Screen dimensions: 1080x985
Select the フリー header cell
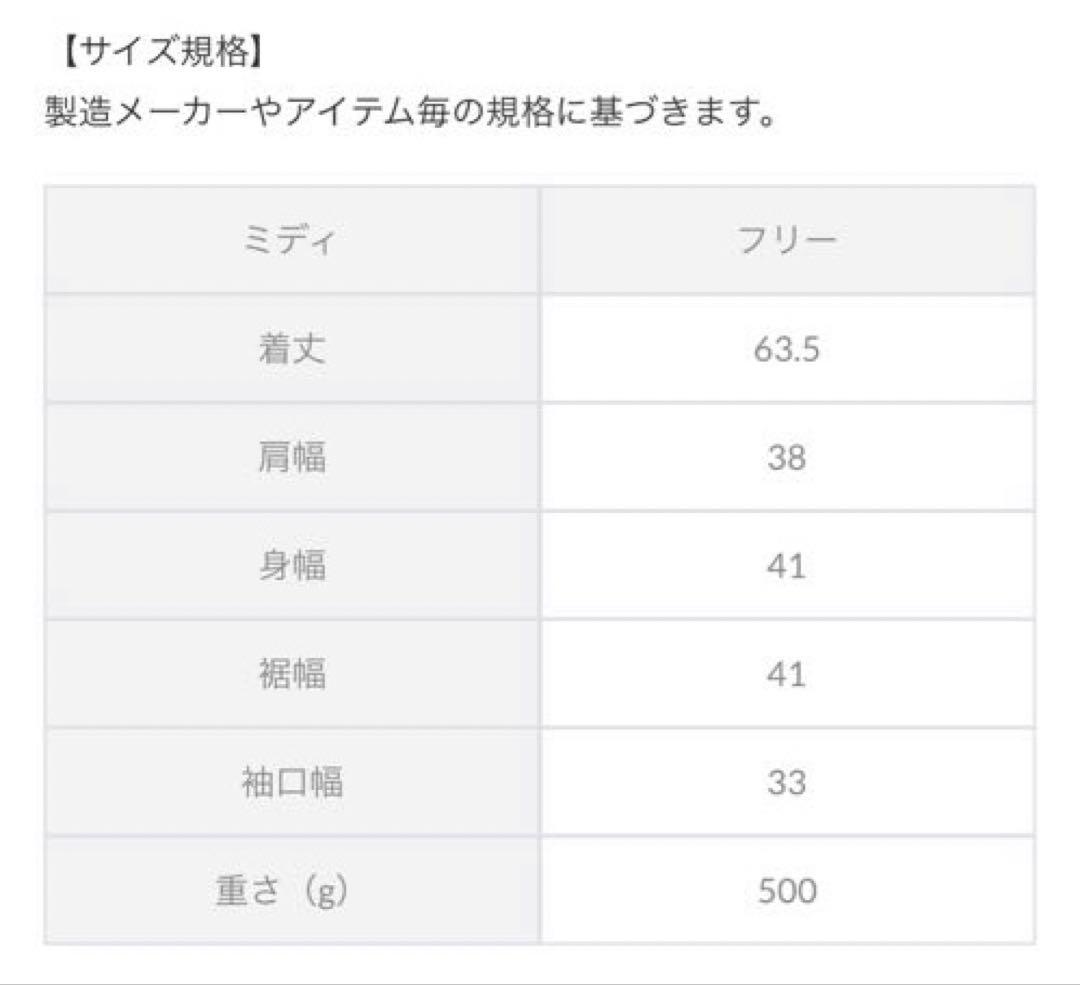click(x=787, y=241)
